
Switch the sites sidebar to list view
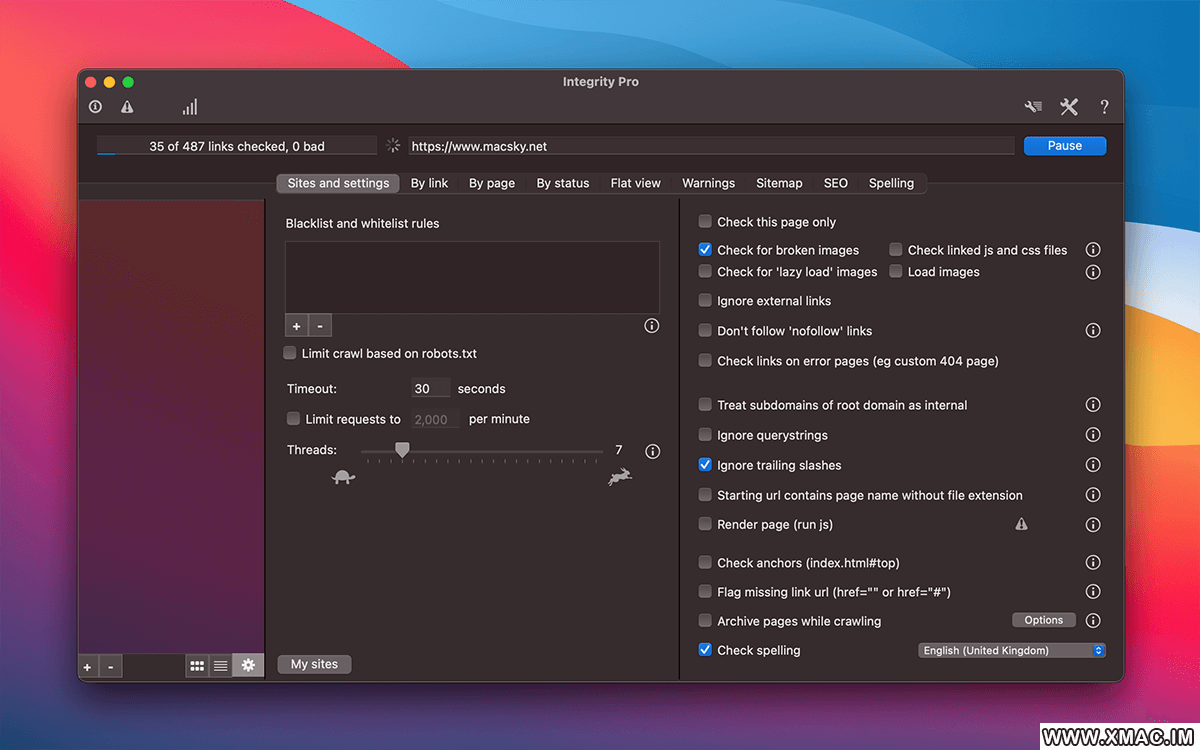click(x=220, y=666)
